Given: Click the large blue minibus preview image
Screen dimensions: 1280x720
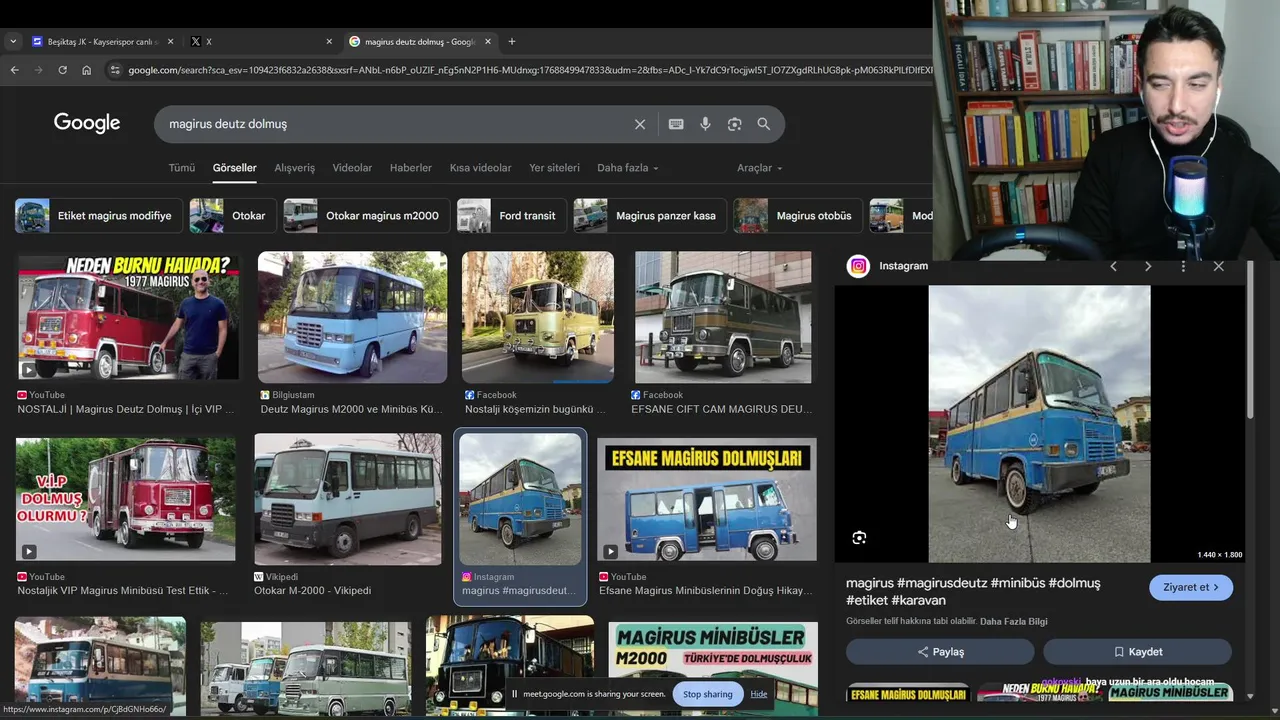Looking at the screenshot, I should tap(1039, 424).
